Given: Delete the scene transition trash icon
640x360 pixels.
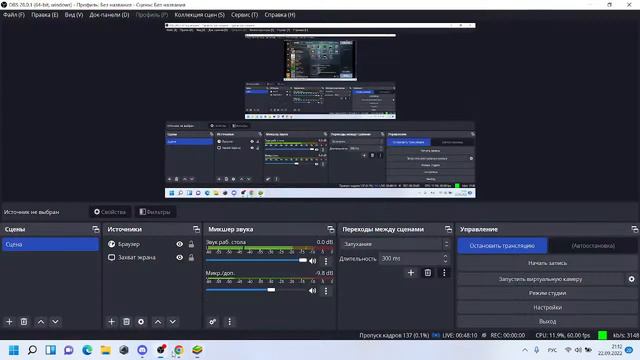Looking at the screenshot, I should (428, 273).
